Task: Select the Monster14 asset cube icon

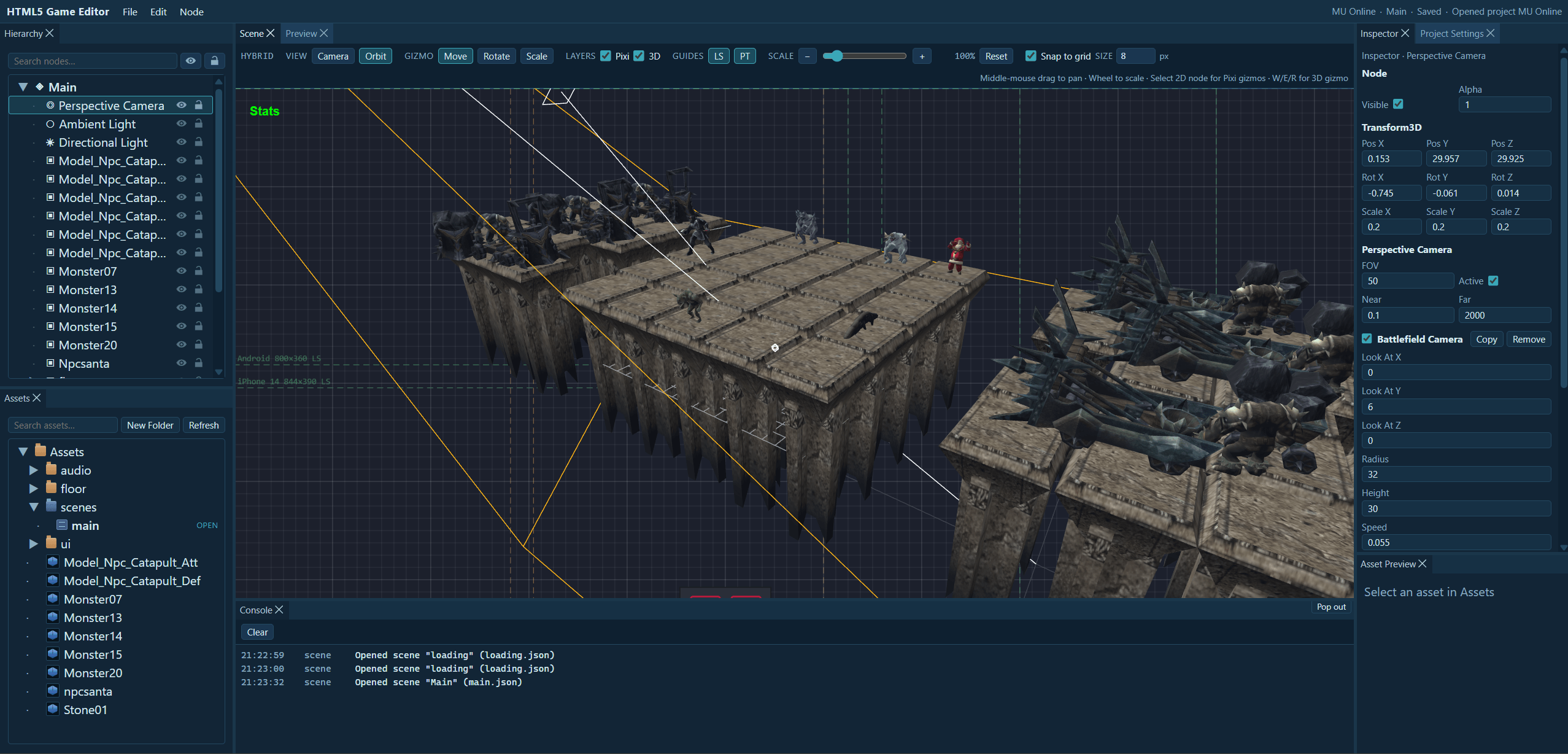Action: (53, 635)
